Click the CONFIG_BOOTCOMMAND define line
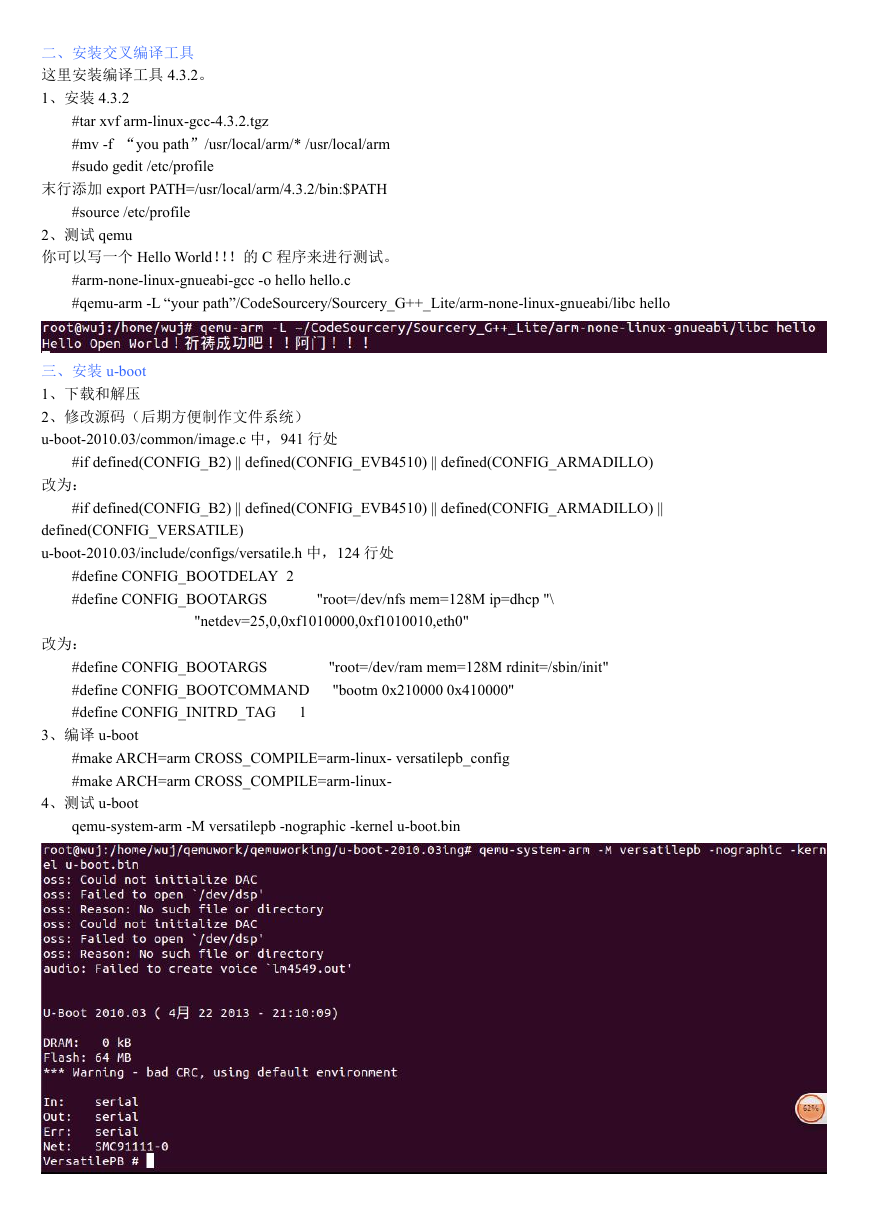The width and height of the screenshot is (869, 1228). (293, 690)
